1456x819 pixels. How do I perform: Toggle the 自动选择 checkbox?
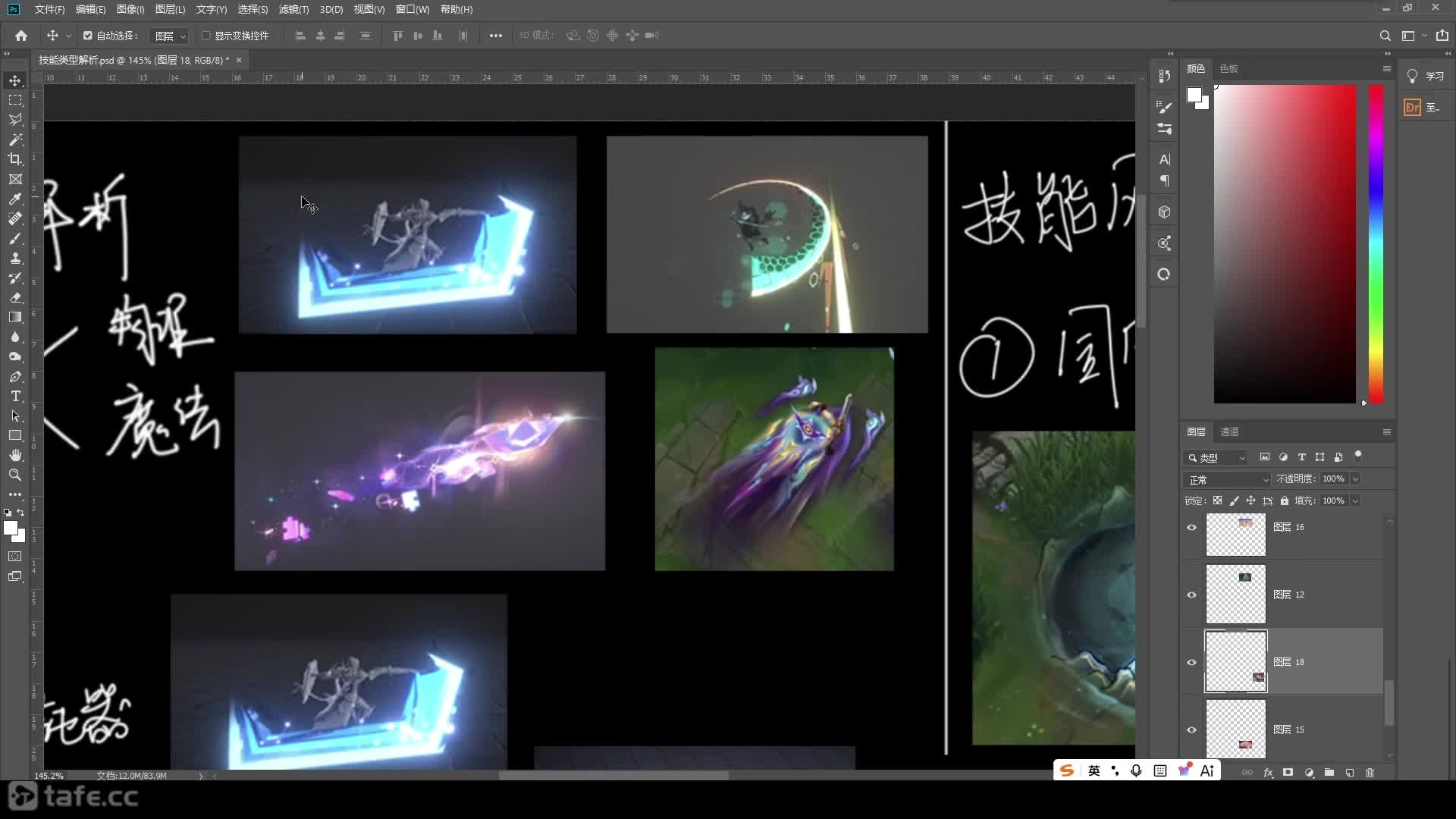click(87, 36)
